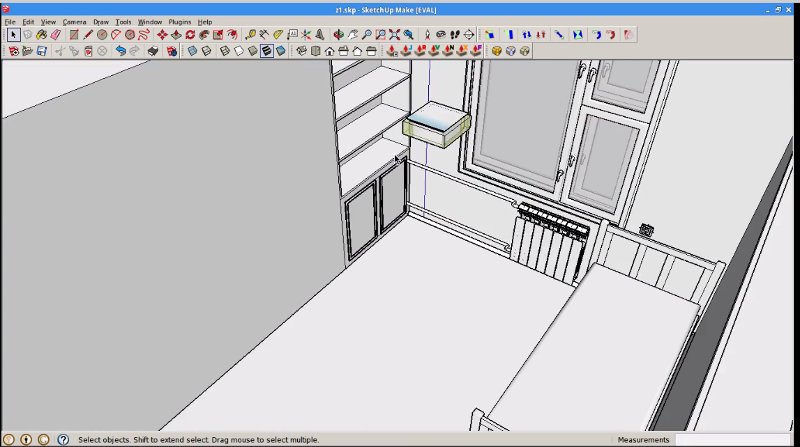Open the Plugins menu
Viewport: 800px width, 447px height.
pyautogui.click(x=179, y=21)
